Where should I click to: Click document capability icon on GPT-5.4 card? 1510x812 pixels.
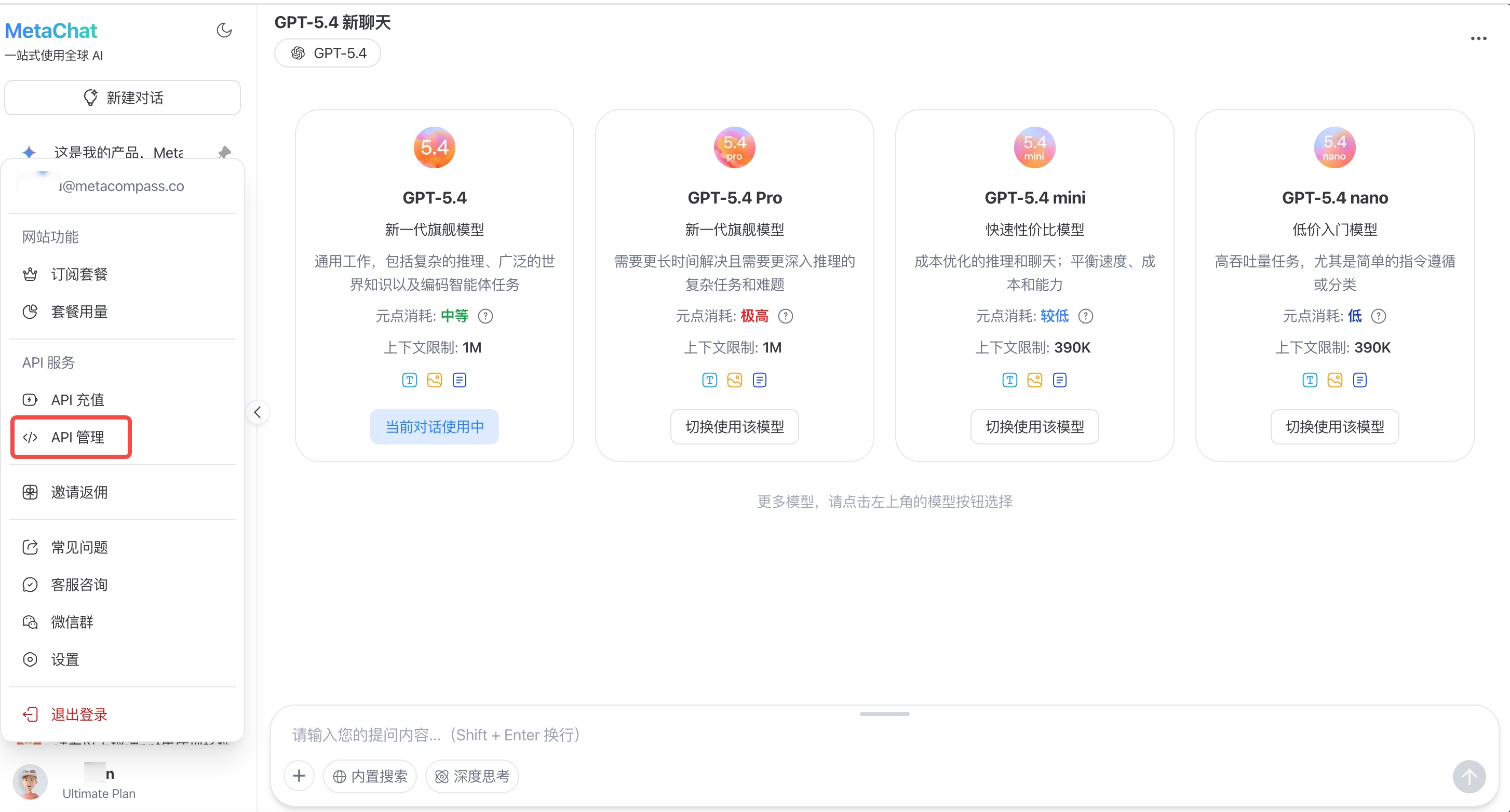pyautogui.click(x=460, y=381)
